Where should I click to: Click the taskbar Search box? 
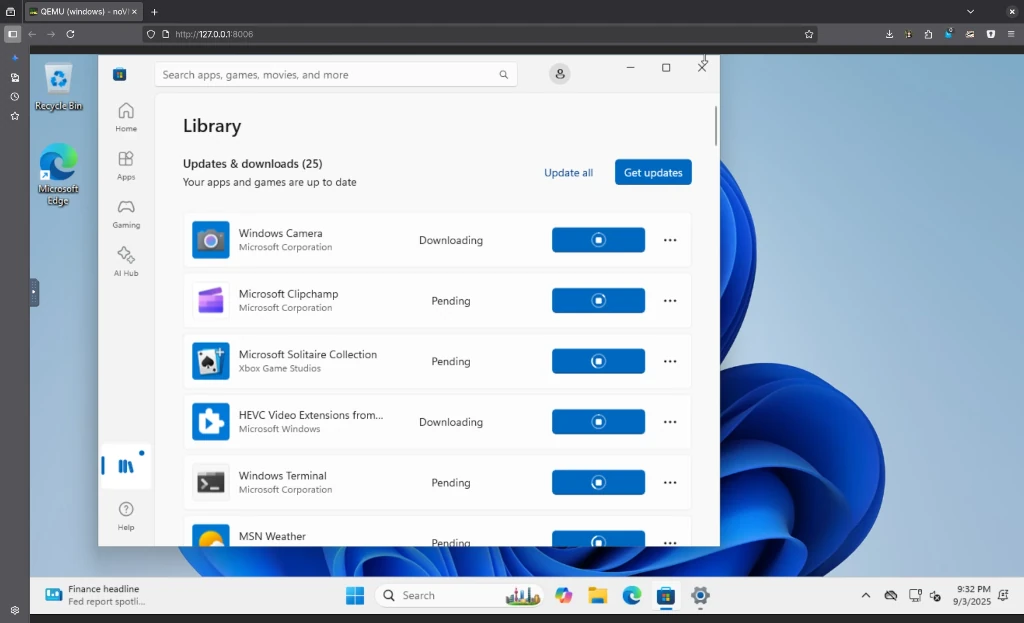[x=460, y=596]
